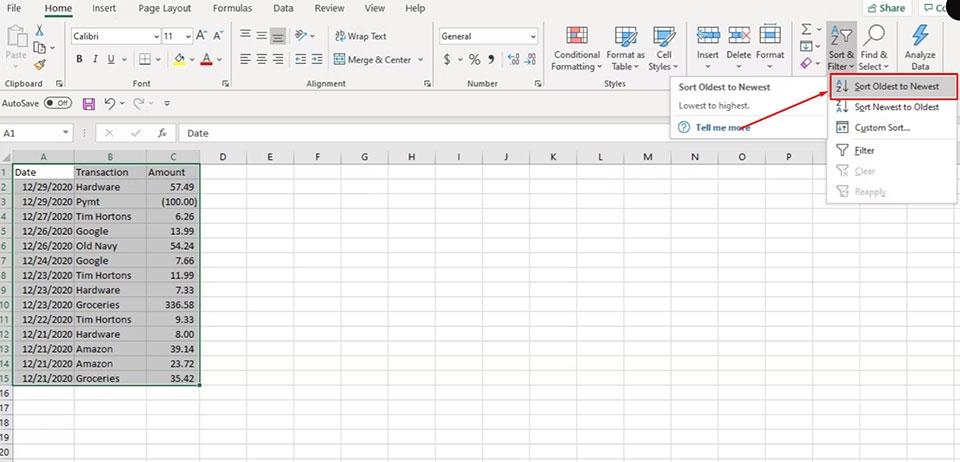
Task: Toggle AutoSave switch
Action: click(57, 103)
